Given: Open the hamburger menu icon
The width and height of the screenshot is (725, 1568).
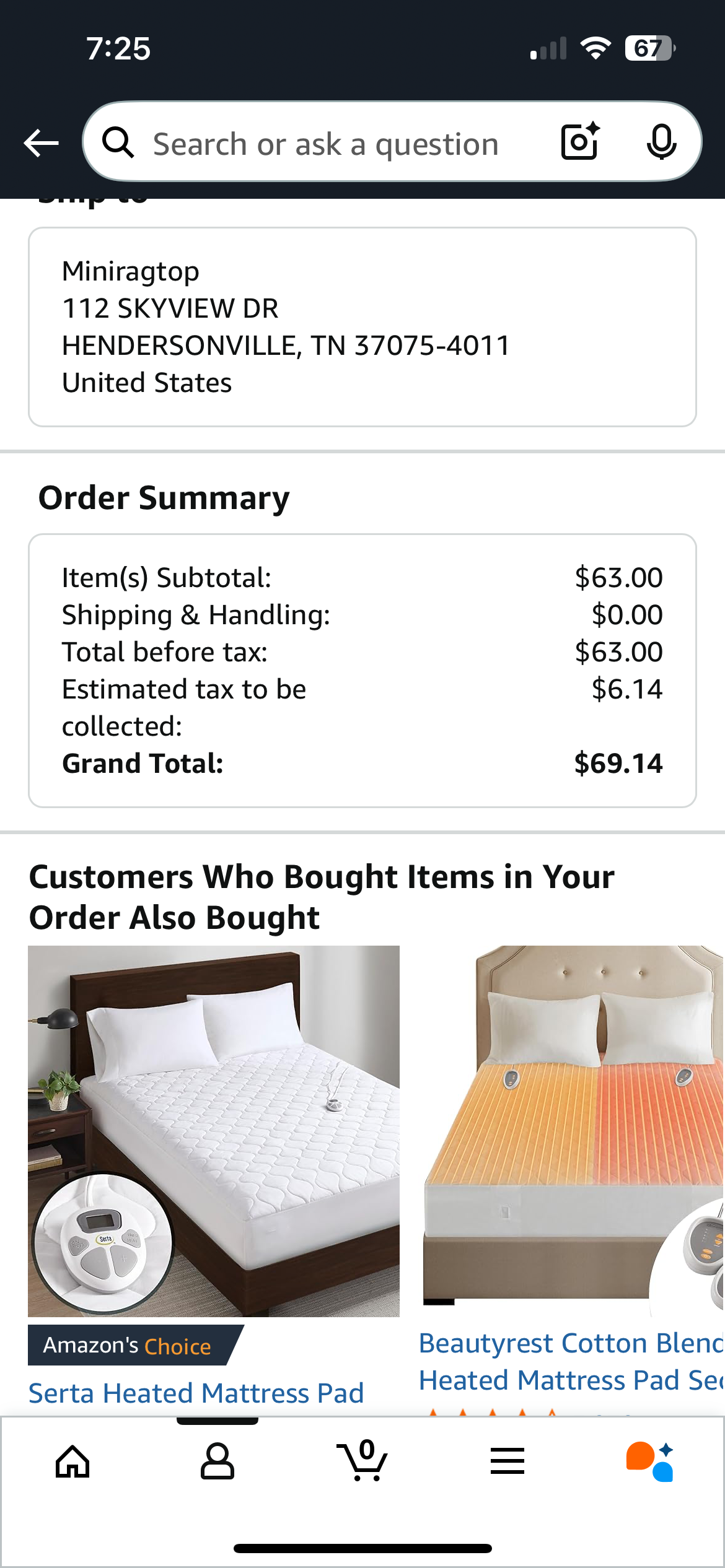Looking at the screenshot, I should coord(507,1461).
